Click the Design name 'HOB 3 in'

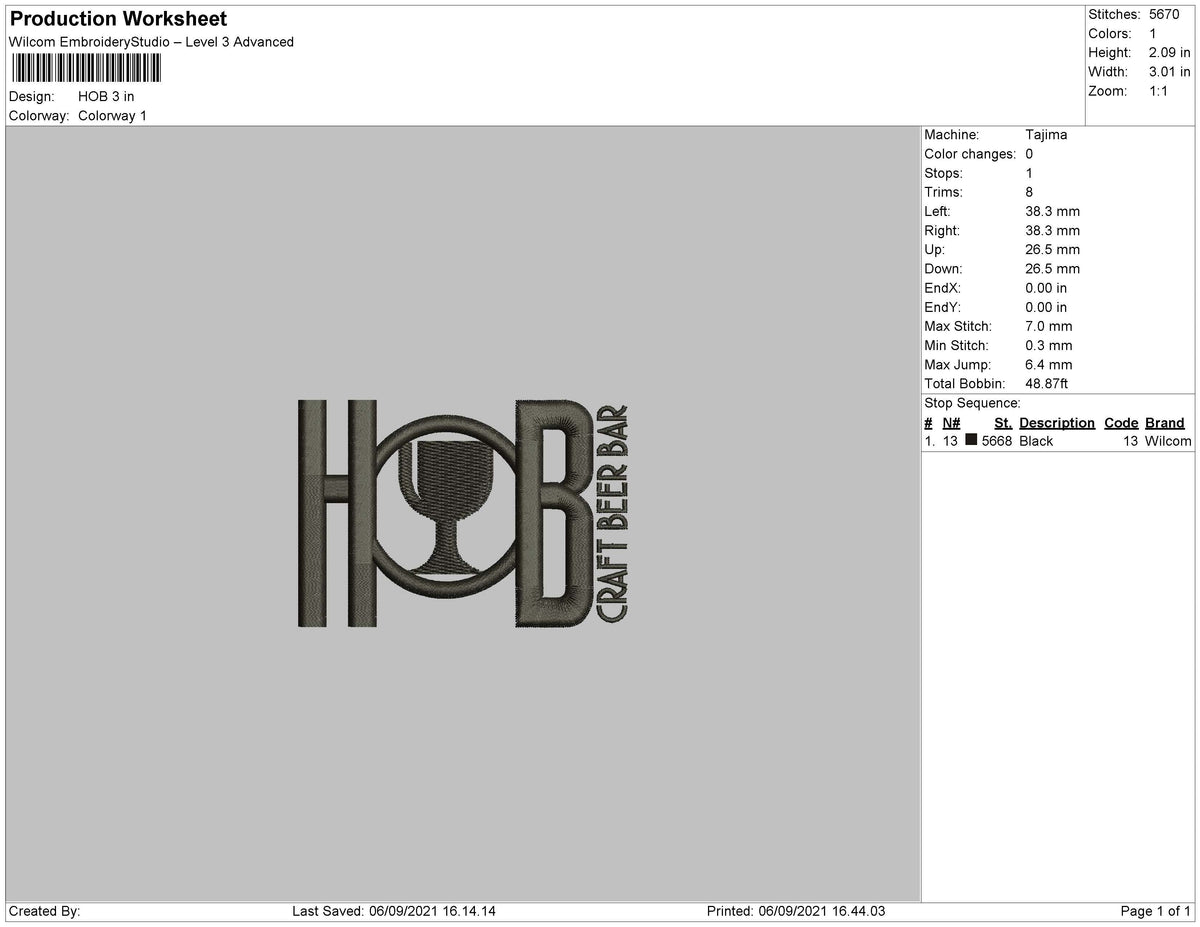pyautogui.click(x=104, y=97)
